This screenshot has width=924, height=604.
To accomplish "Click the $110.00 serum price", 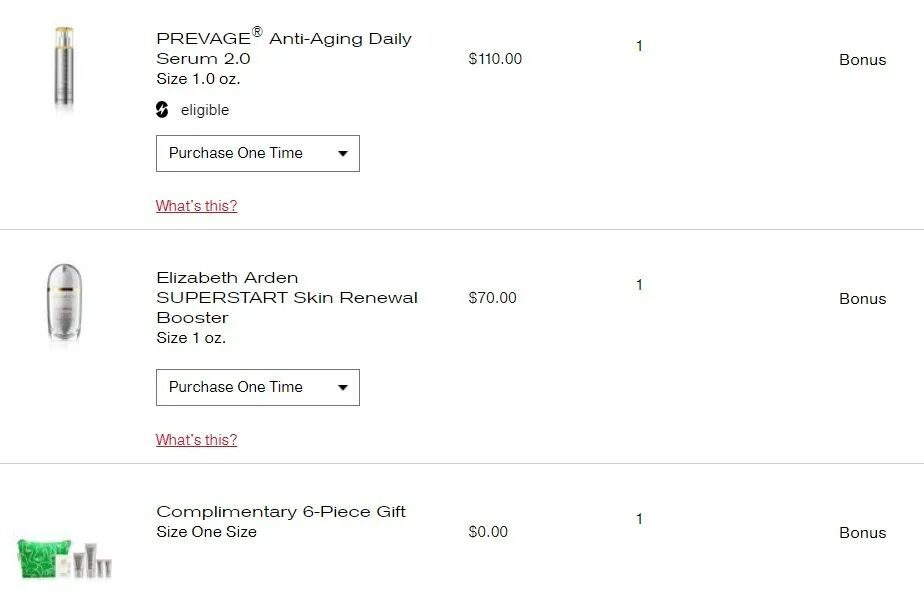I will pyautogui.click(x=495, y=59).
